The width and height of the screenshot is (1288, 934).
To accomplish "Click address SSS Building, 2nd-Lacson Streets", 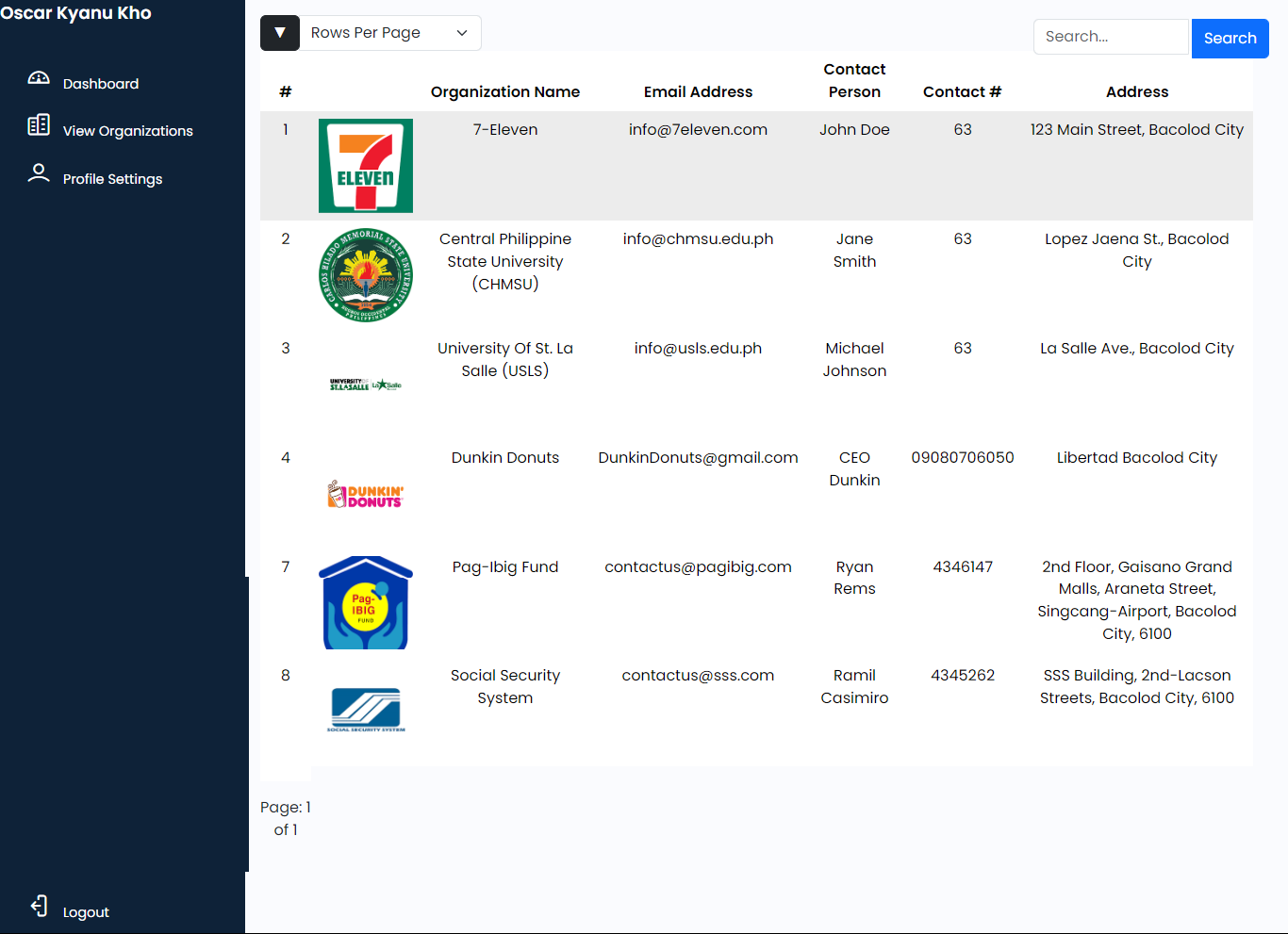I will pos(1137,686).
